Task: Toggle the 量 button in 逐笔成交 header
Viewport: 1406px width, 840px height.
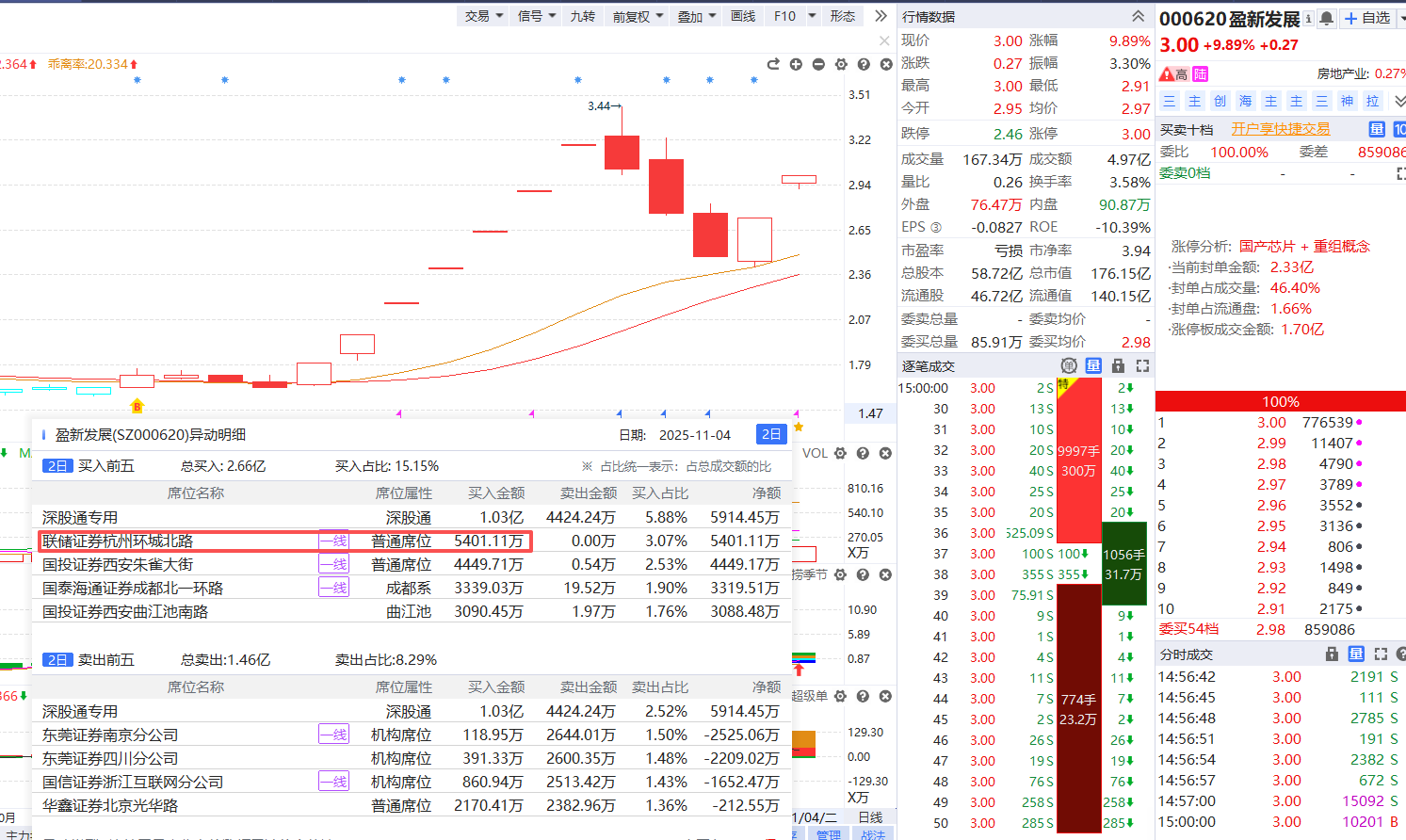Action: pos(1093,365)
